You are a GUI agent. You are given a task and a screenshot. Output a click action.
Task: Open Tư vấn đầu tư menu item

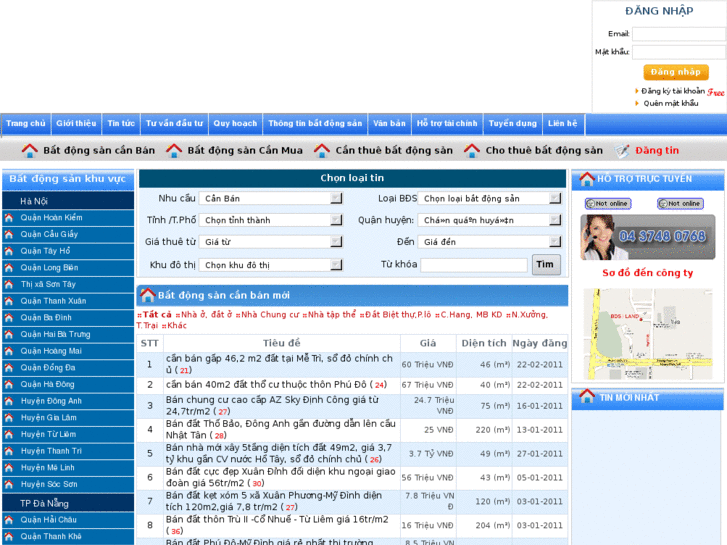point(174,123)
